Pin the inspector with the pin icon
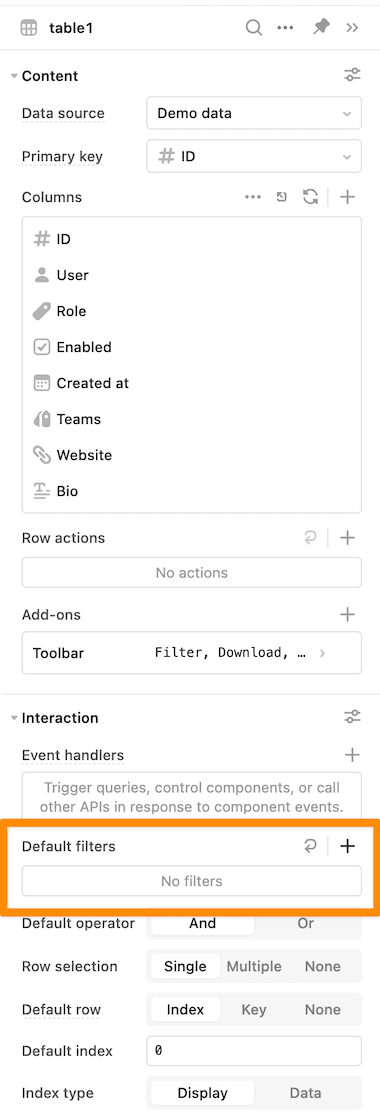 click(x=322, y=28)
